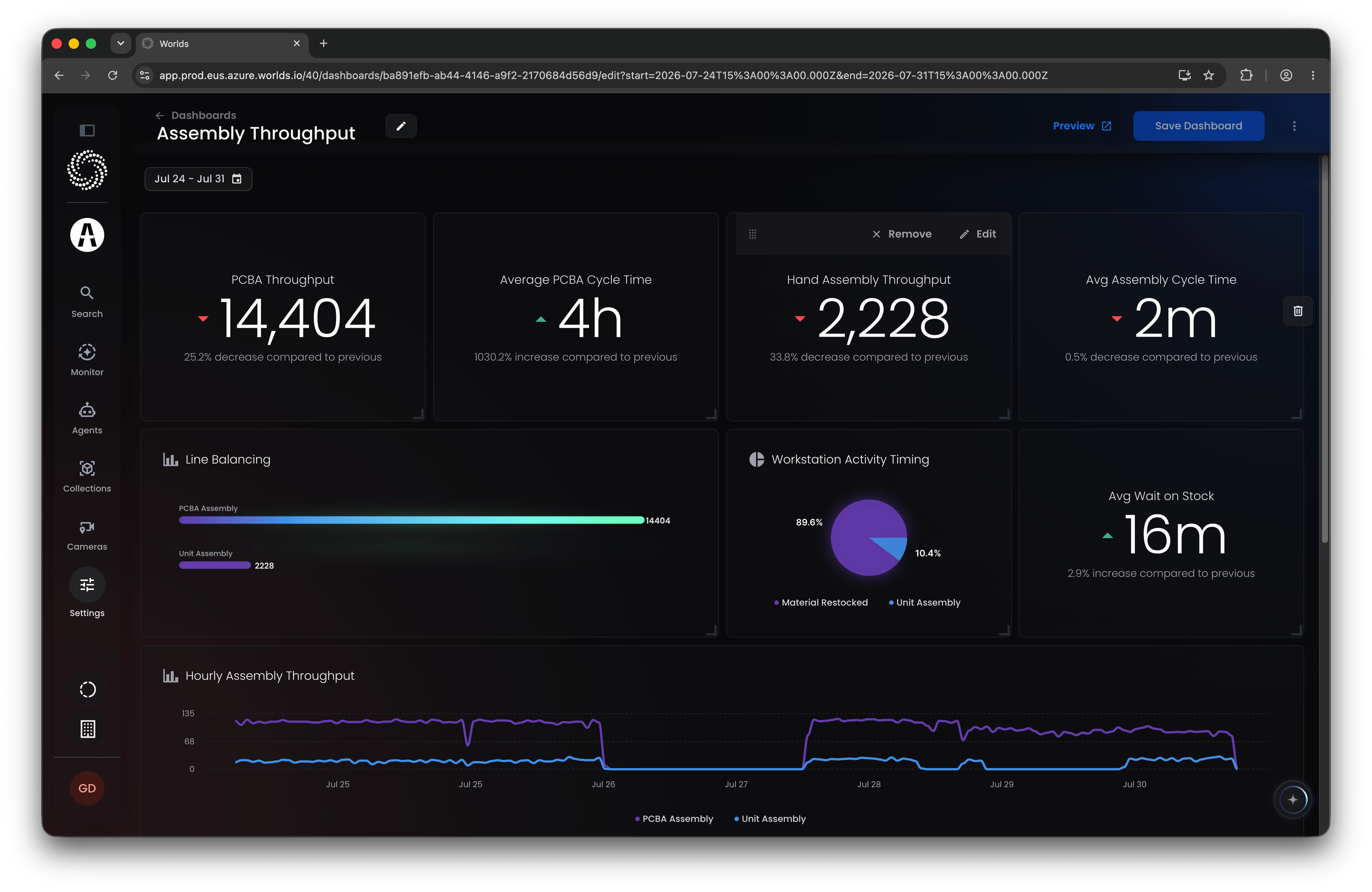
Task: Click the resize handle of Line Balancing card
Action: click(x=712, y=630)
